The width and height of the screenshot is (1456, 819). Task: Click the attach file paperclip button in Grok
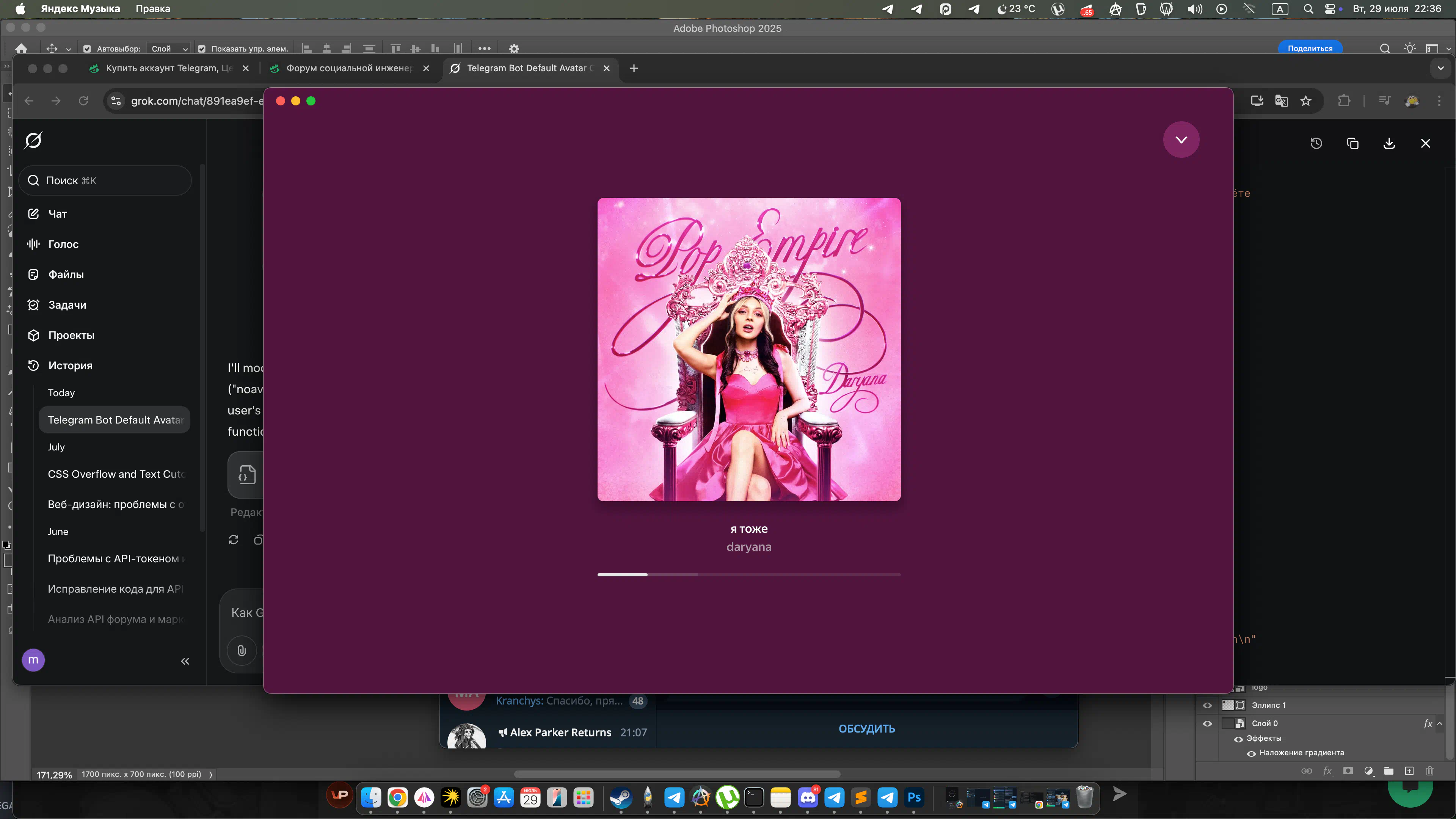(242, 651)
